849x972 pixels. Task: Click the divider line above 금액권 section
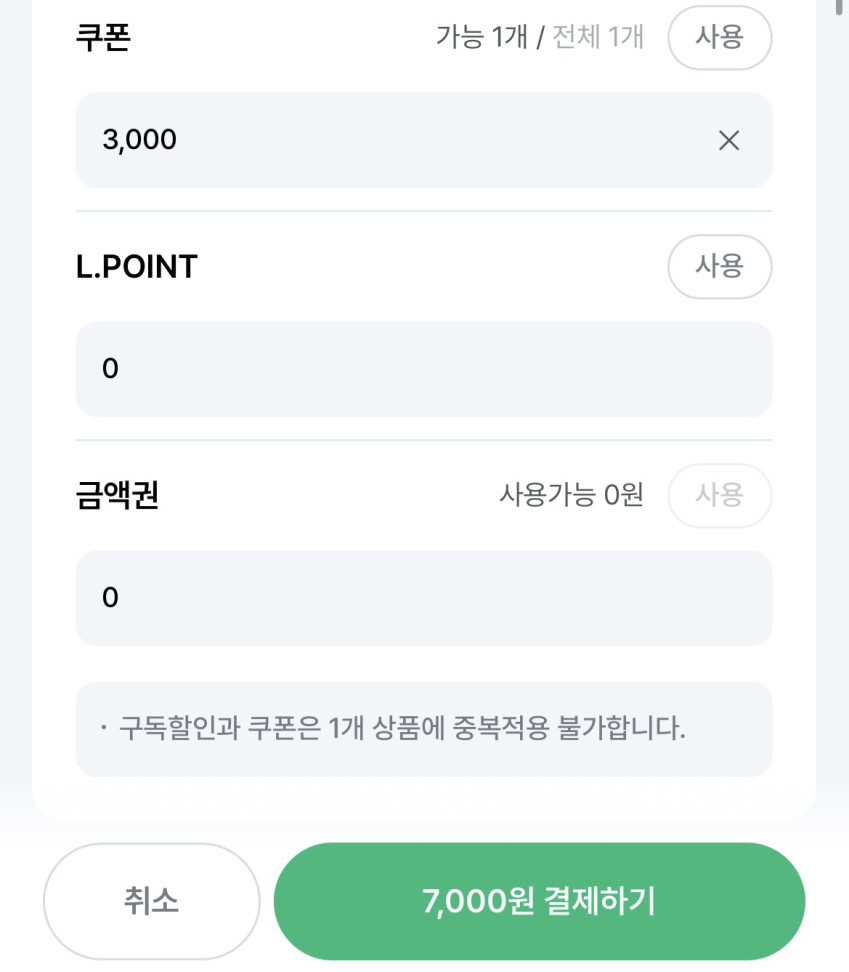point(423,440)
